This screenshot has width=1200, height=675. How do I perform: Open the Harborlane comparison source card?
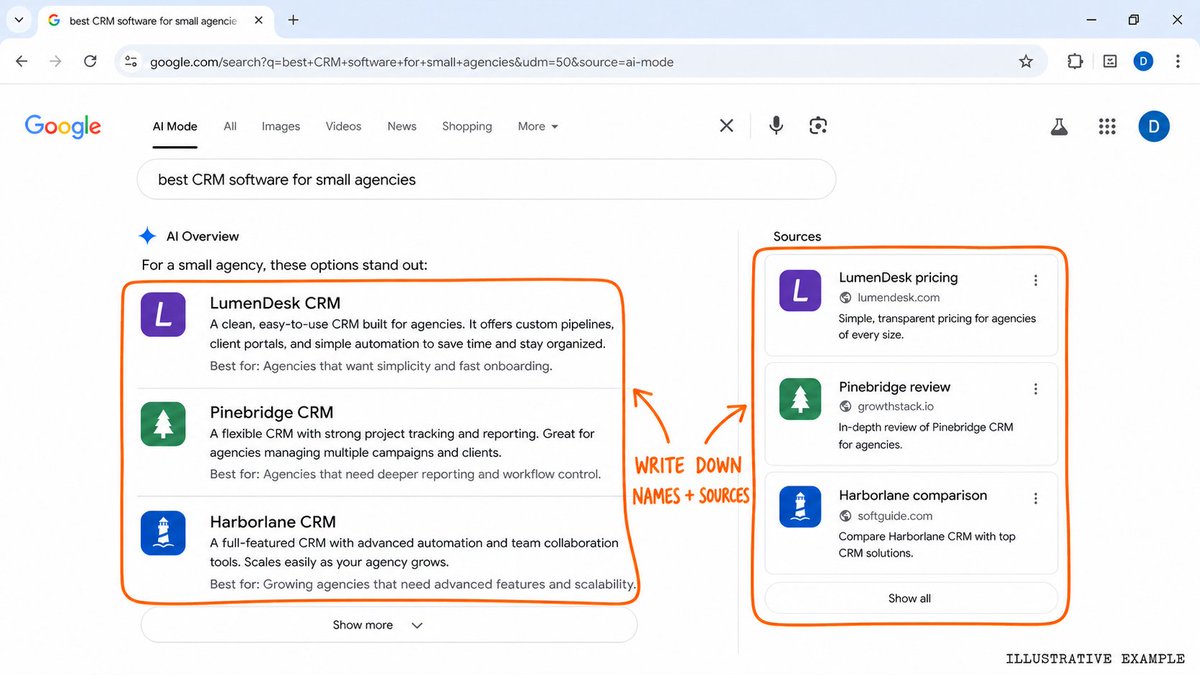(911, 524)
